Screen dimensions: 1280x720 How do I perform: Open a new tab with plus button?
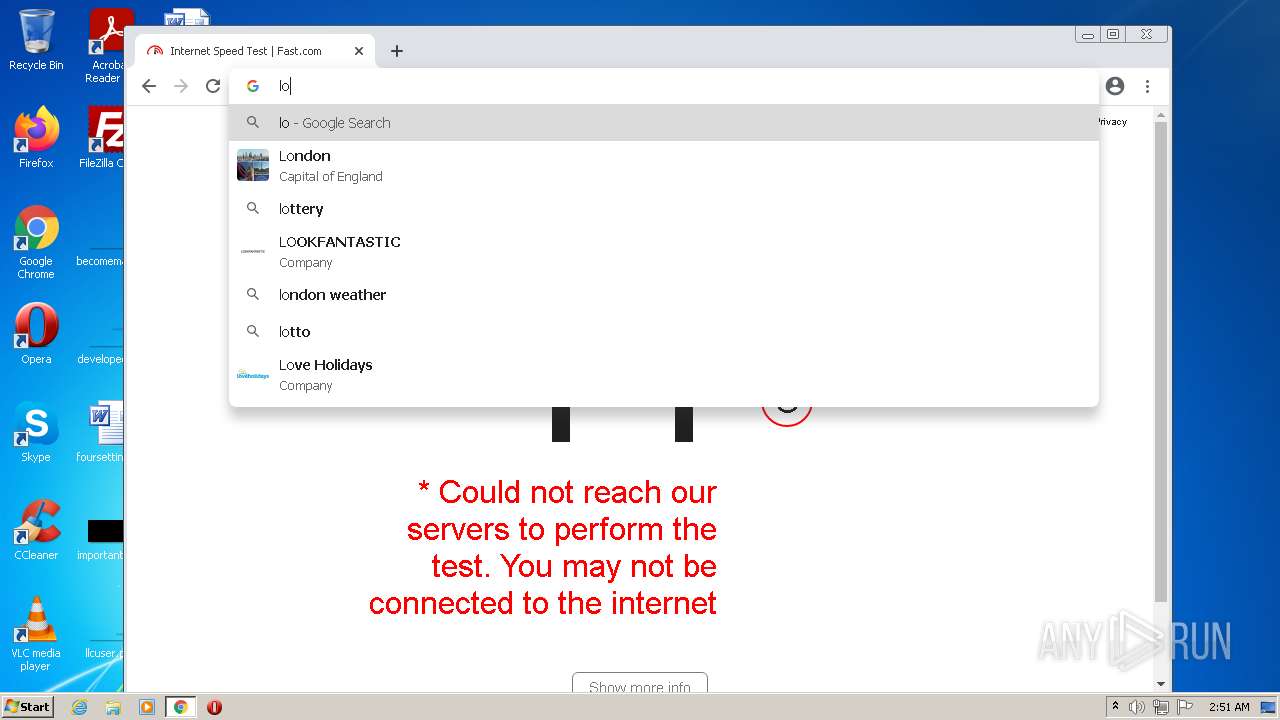click(397, 51)
